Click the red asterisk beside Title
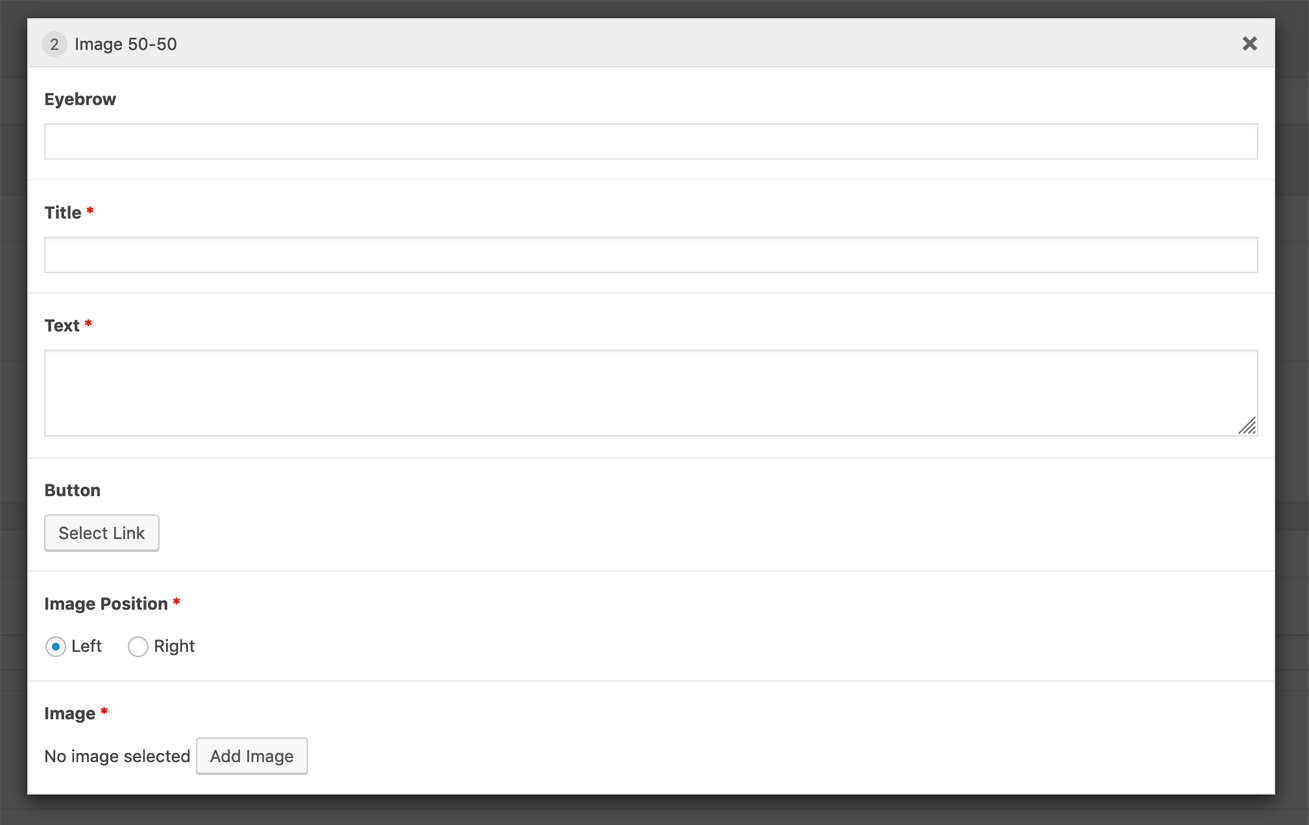This screenshot has width=1309, height=825. [90, 212]
